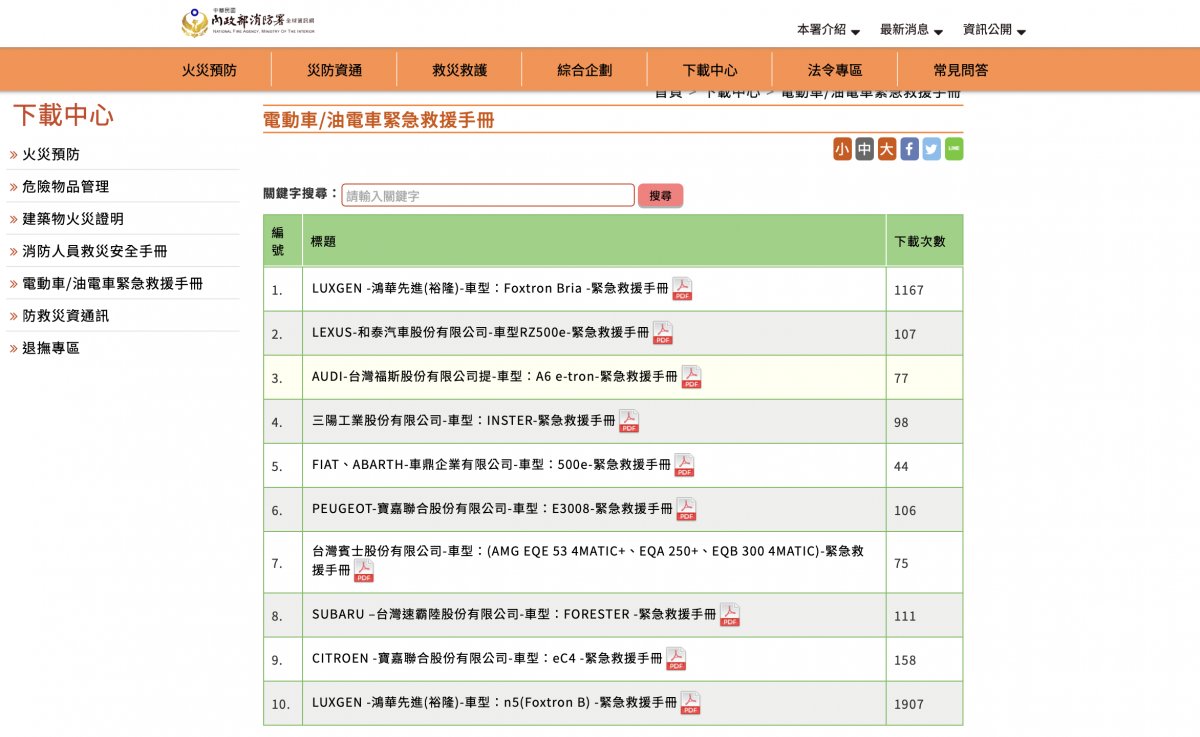Share the page via the LINE icon
The height and width of the screenshot is (737, 1200).
pyautogui.click(x=953, y=148)
